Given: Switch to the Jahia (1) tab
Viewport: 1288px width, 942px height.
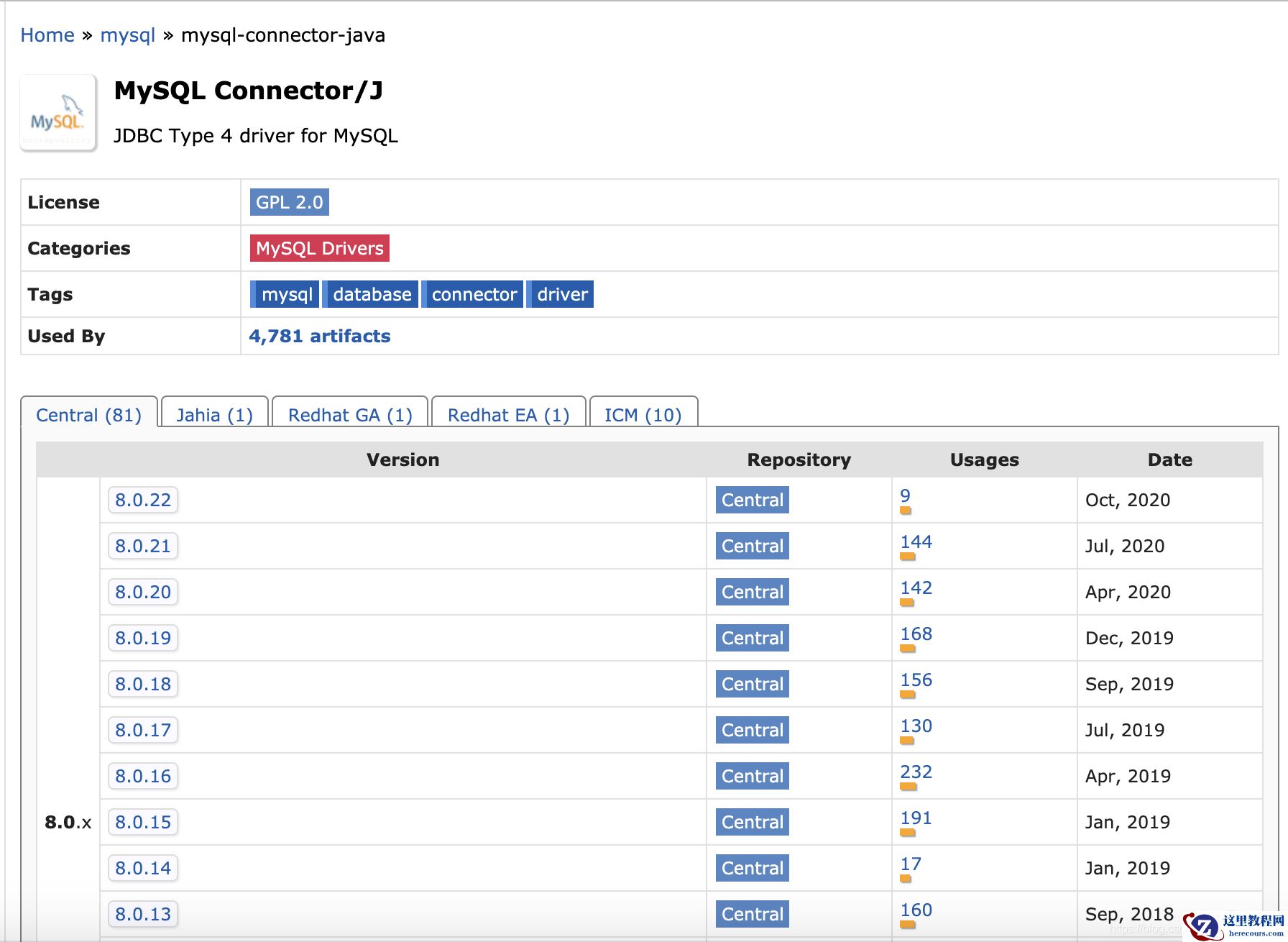Looking at the screenshot, I should click(x=215, y=415).
